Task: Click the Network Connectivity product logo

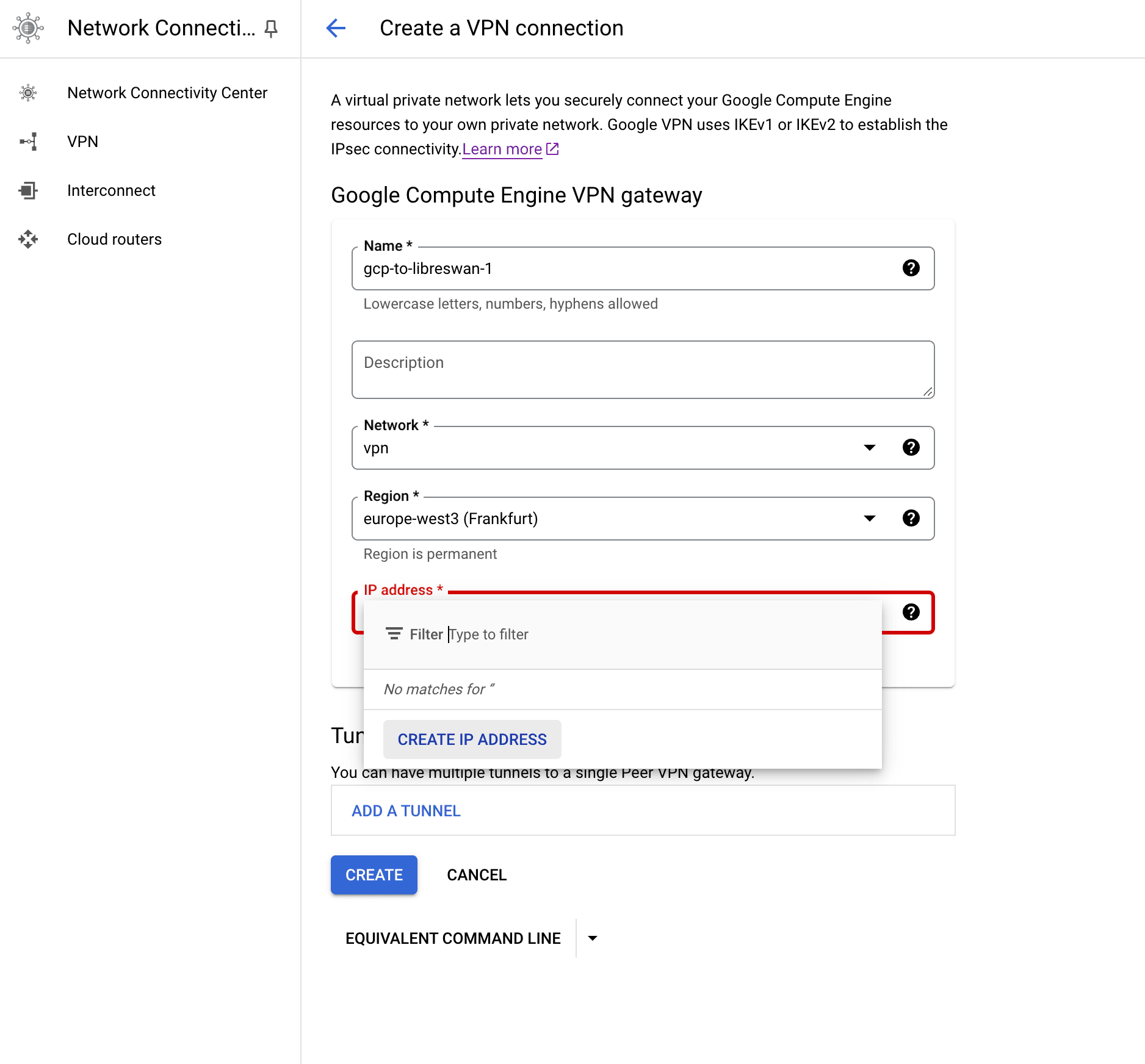Action: point(28,28)
